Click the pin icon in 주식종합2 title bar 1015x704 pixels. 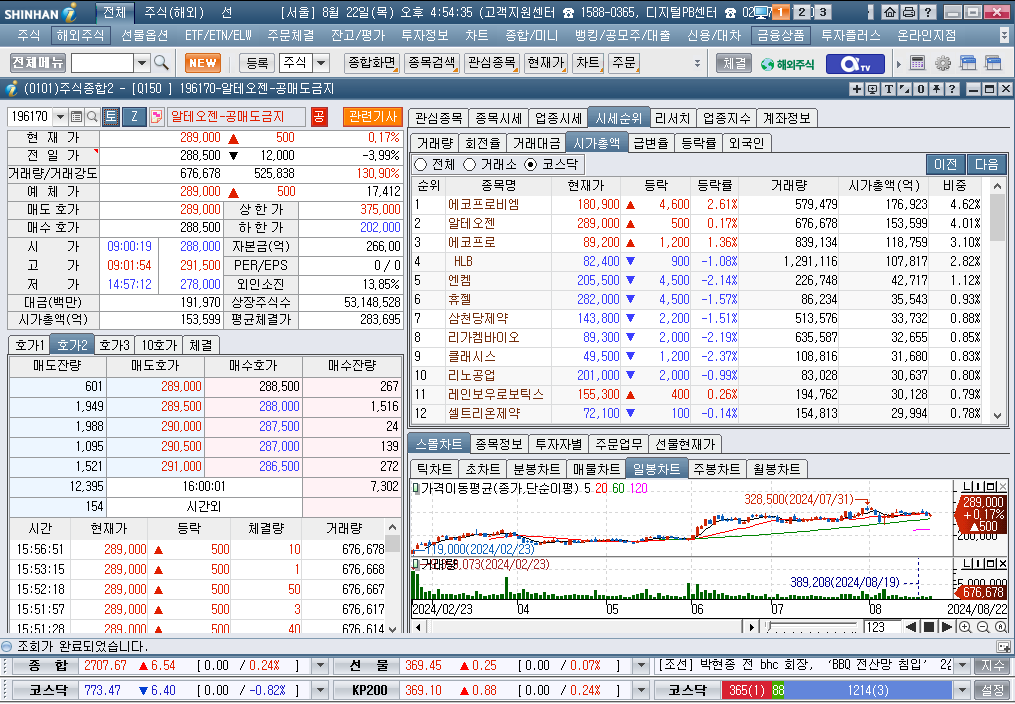pyautogui.click(x=936, y=89)
